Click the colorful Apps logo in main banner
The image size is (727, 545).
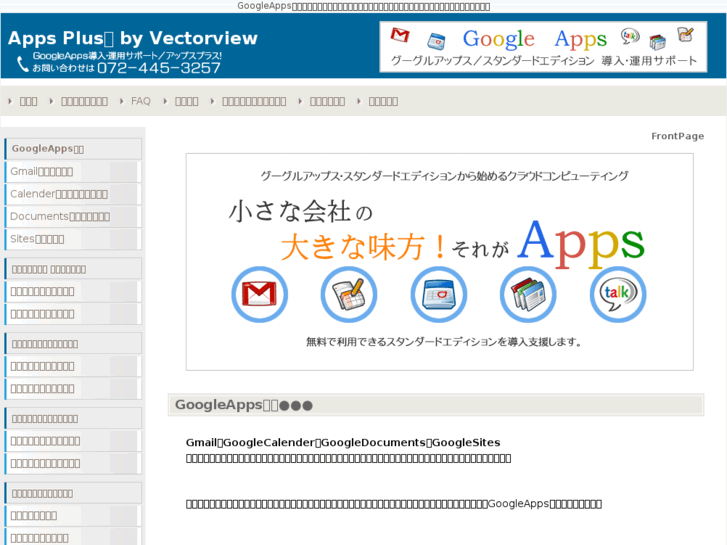[581, 243]
